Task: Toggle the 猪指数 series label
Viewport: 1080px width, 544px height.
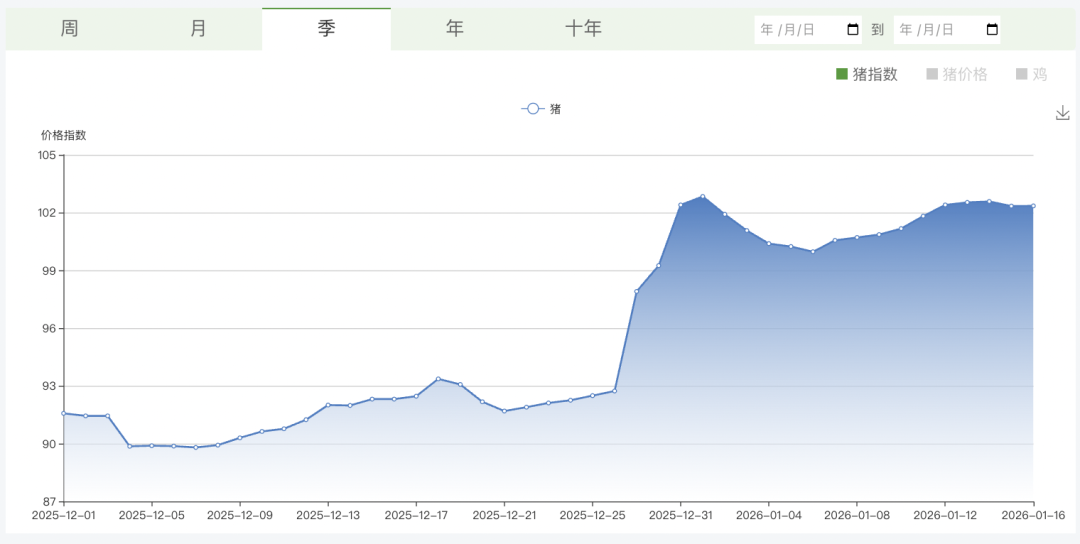Action: pos(875,74)
